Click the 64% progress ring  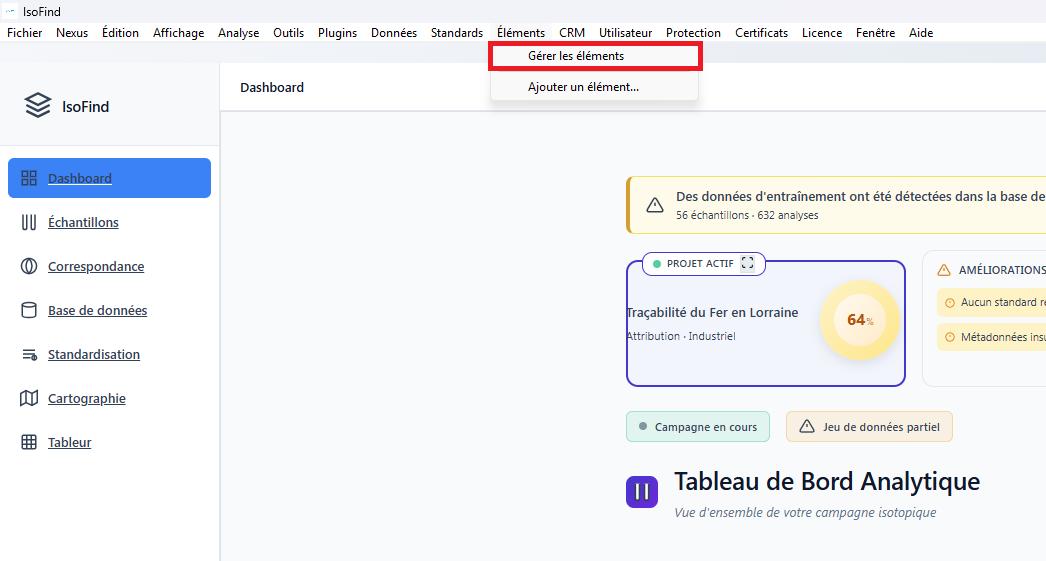(x=859, y=320)
